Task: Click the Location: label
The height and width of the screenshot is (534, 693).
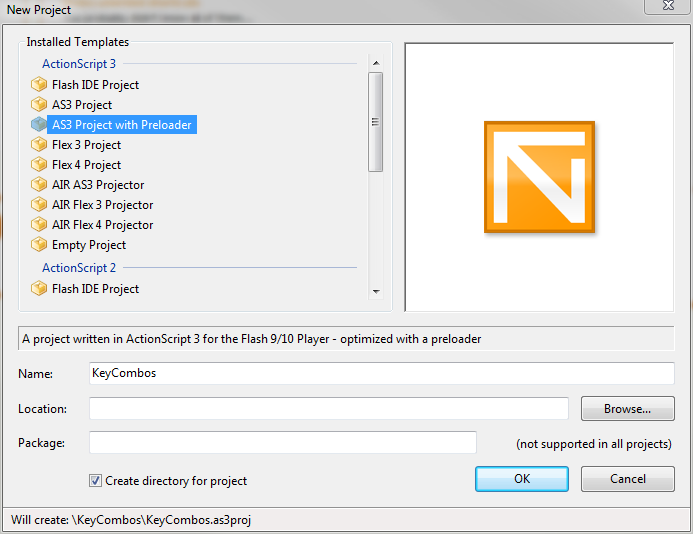Action: [x=42, y=408]
